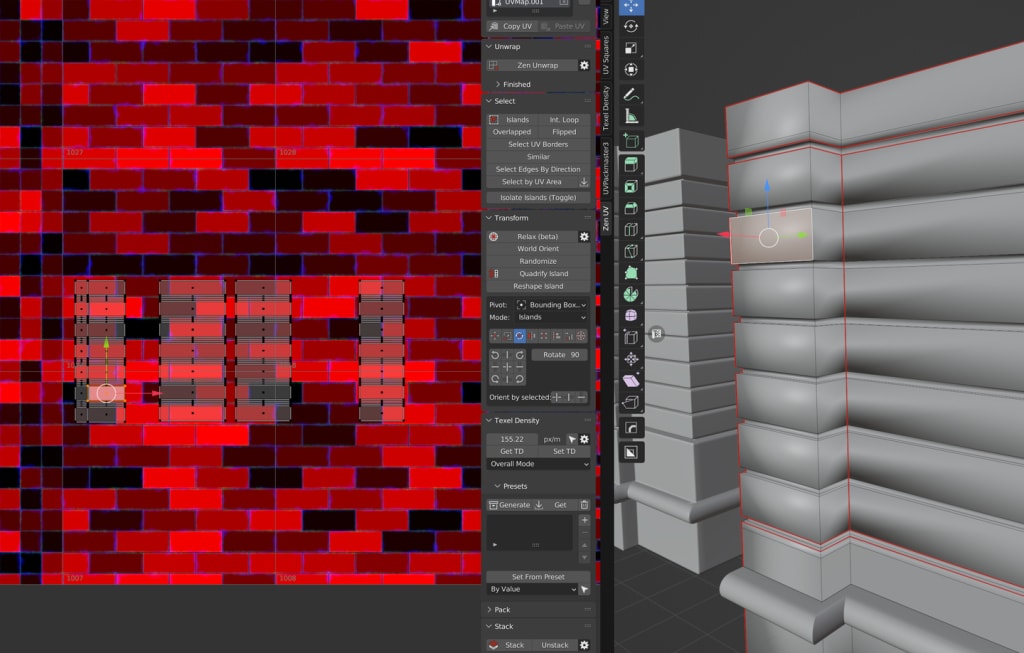This screenshot has width=1024, height=653.
Task: Choose the Annotate pencil tool
Action: point(631,95)
